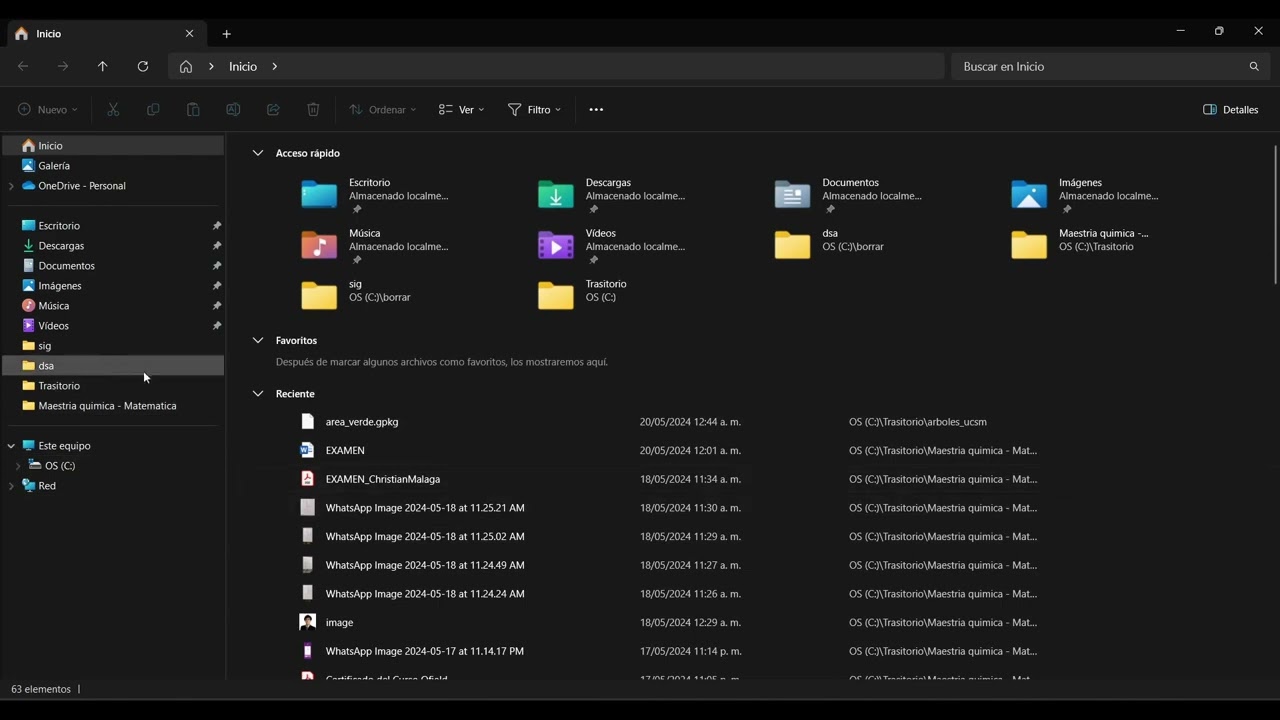Select the area_verde.gpkg file icon
Screen dimensions: 1280x720
308,422
